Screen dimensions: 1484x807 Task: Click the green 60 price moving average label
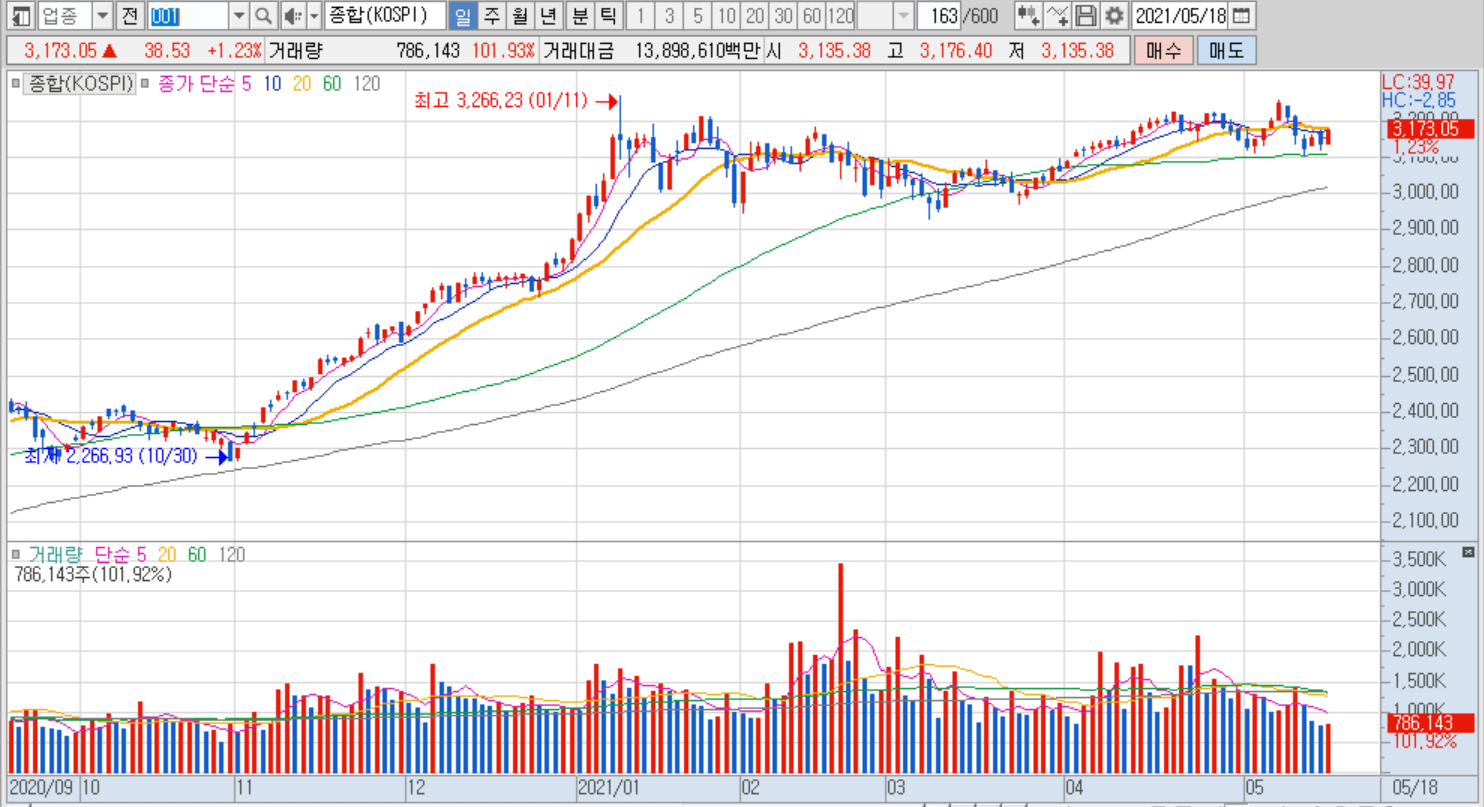point(332,84)
